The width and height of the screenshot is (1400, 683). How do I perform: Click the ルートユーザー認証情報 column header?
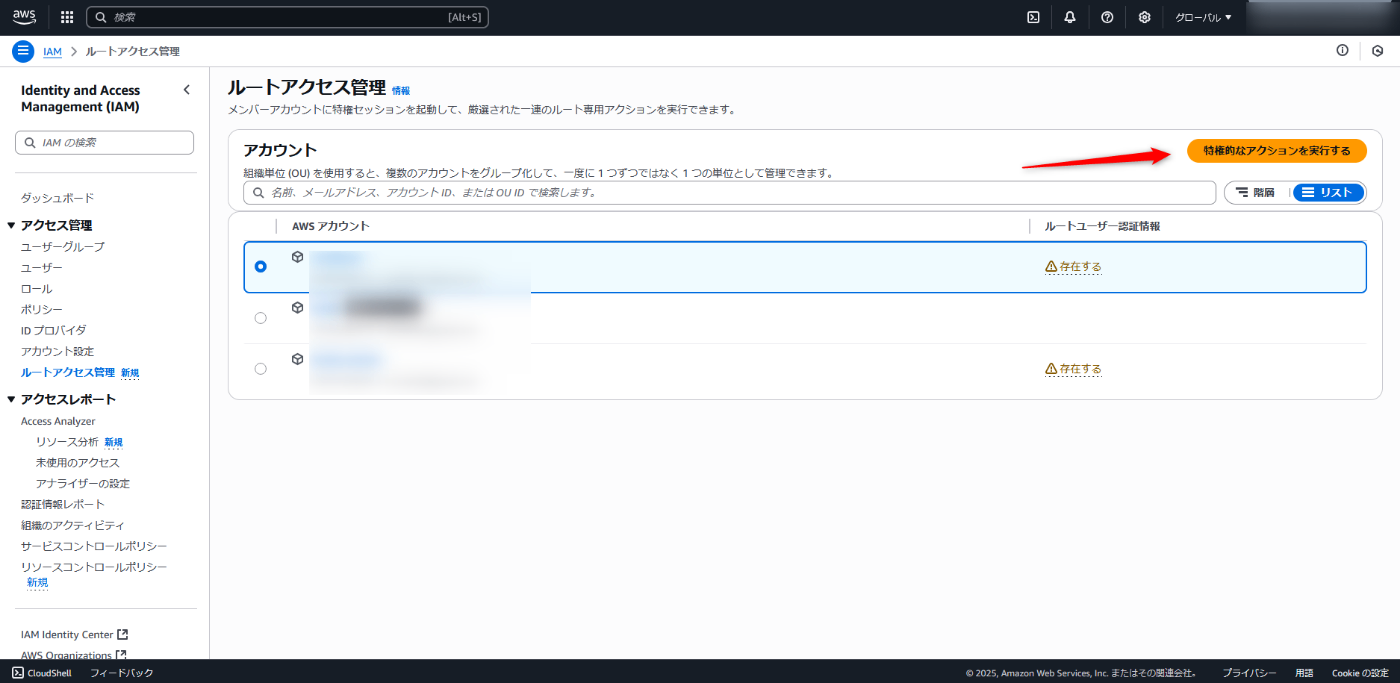tap(1103, 226)
